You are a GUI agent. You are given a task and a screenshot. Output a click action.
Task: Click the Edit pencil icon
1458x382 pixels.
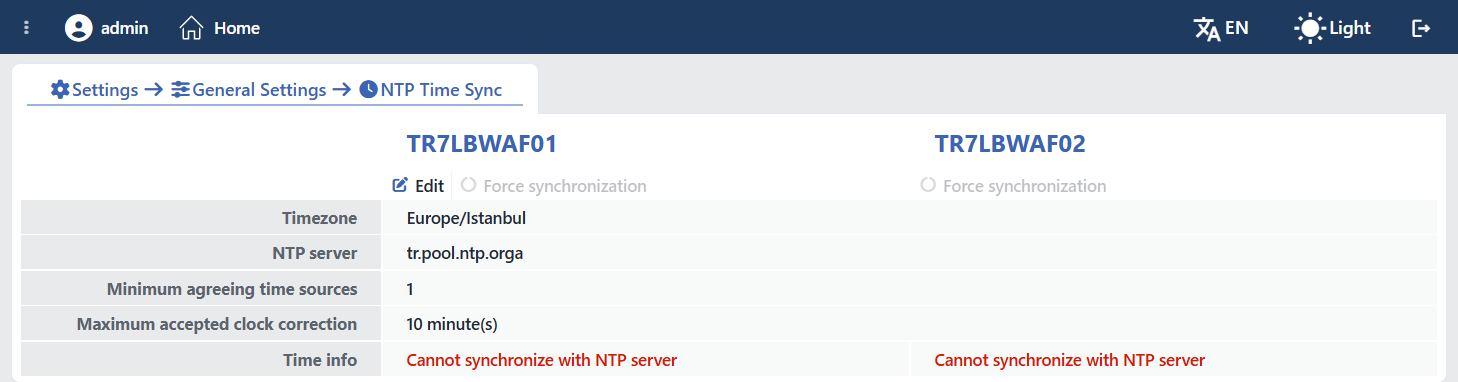pos(400,185)
